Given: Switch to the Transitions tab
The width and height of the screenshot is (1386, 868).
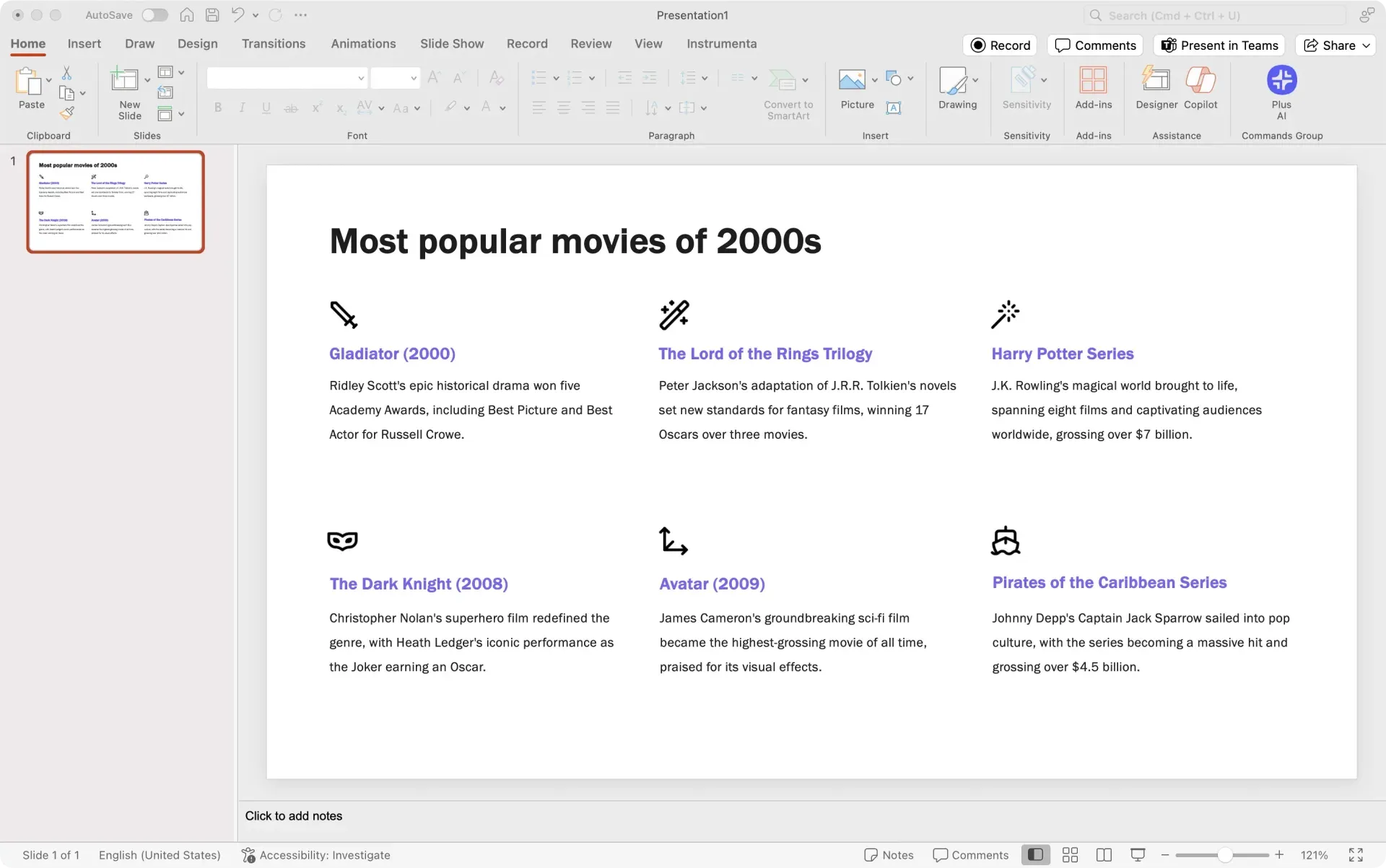Looking at the screenshot, I should coord(274,43).
